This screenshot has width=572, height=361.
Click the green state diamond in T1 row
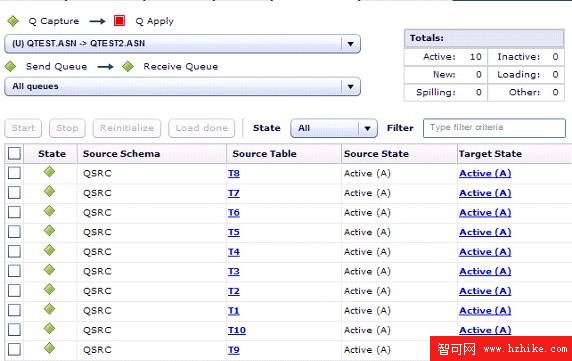pos(49,309)
